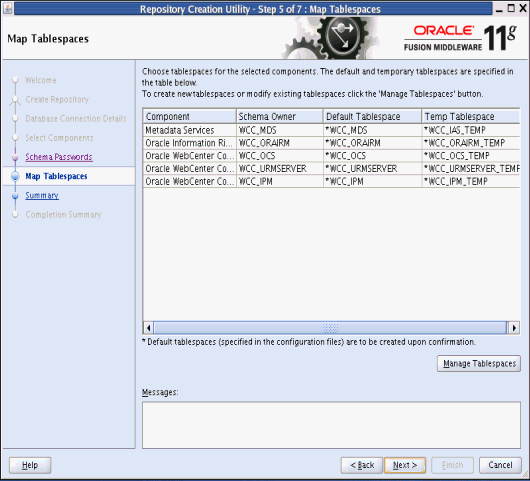This screenshot has height=481, width=530.
Task: Click the horizontal scrollbar thumb of the table
Action: (330, 328)
